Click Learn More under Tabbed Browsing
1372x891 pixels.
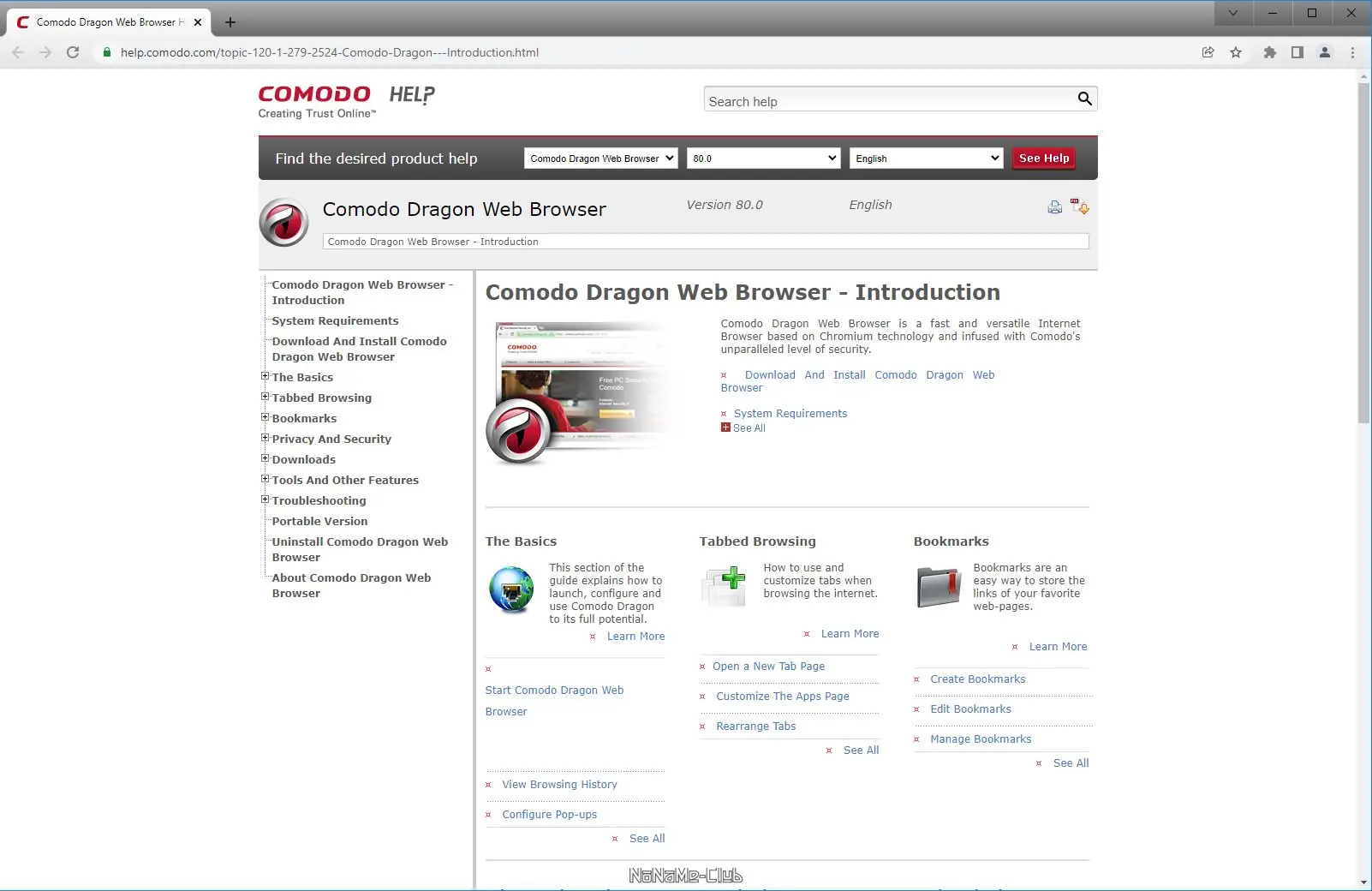850,634
